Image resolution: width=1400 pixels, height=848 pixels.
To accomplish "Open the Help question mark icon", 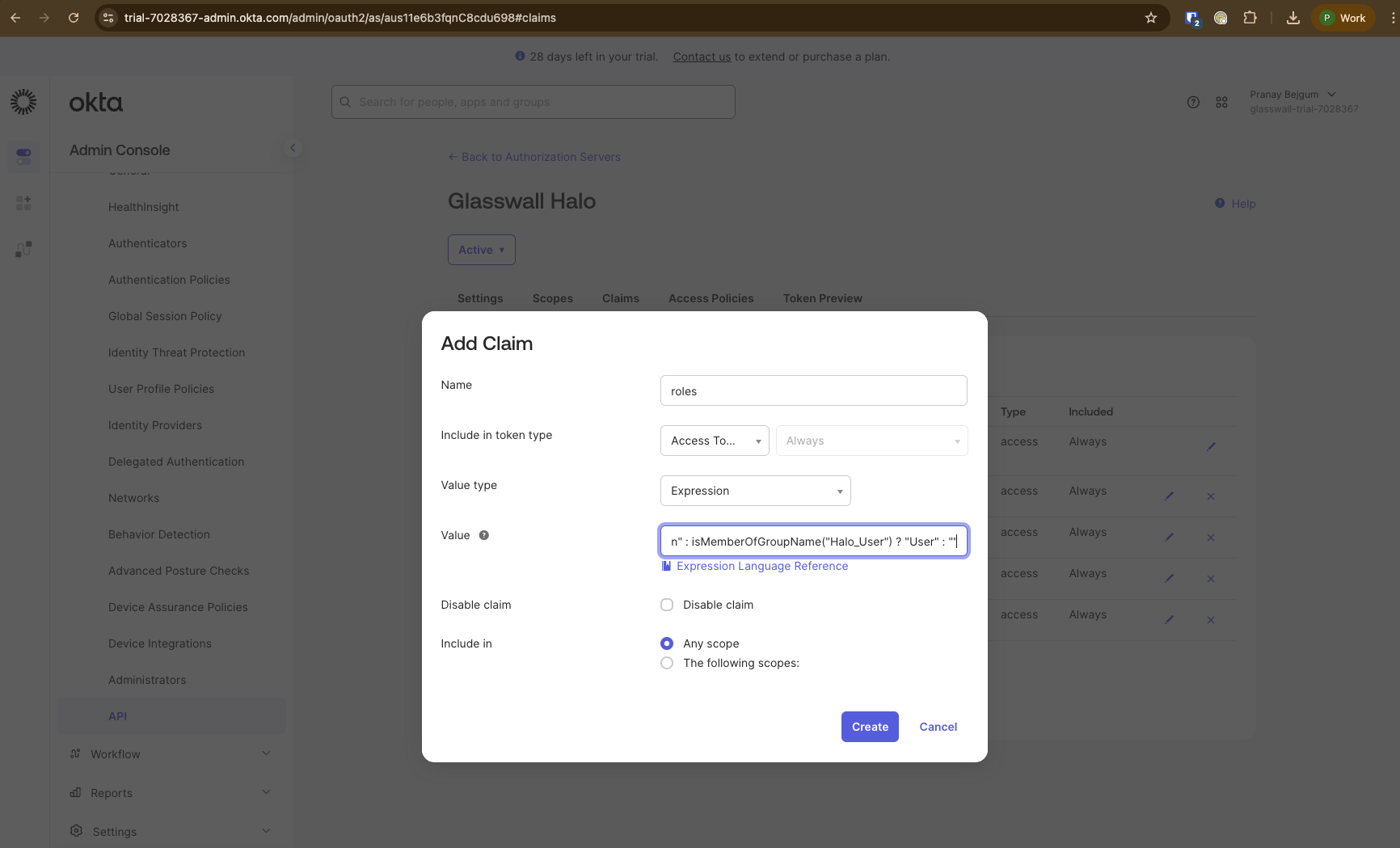I will [1193, 102].
